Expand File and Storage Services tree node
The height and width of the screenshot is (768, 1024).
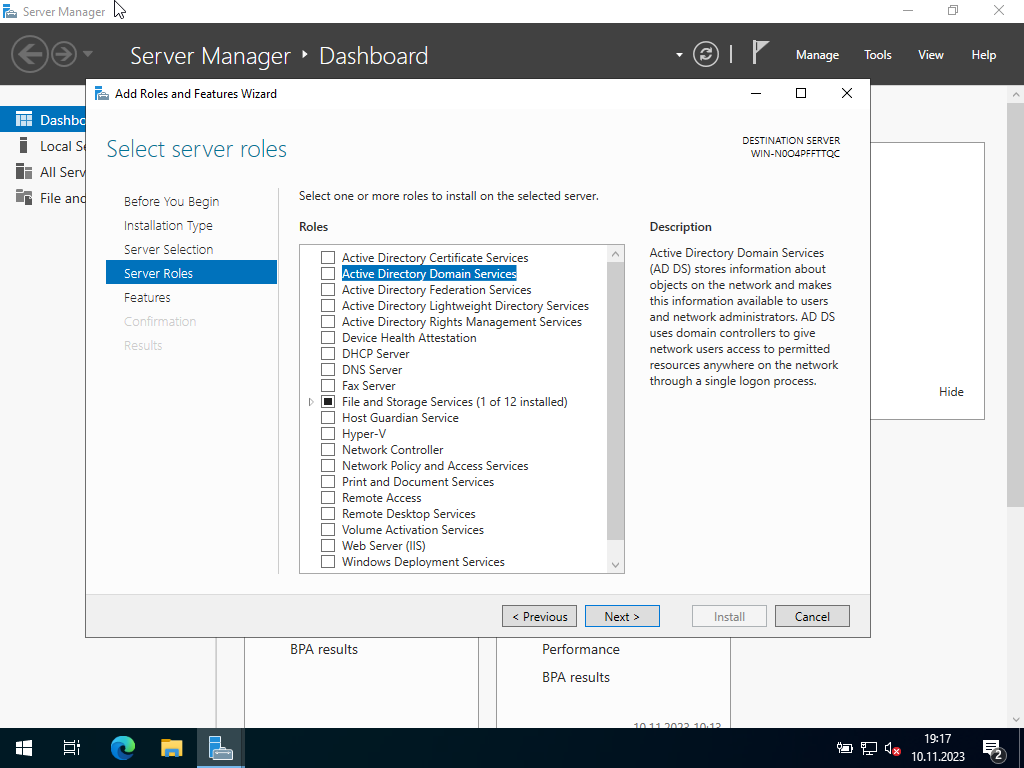(x=311, y=402)
